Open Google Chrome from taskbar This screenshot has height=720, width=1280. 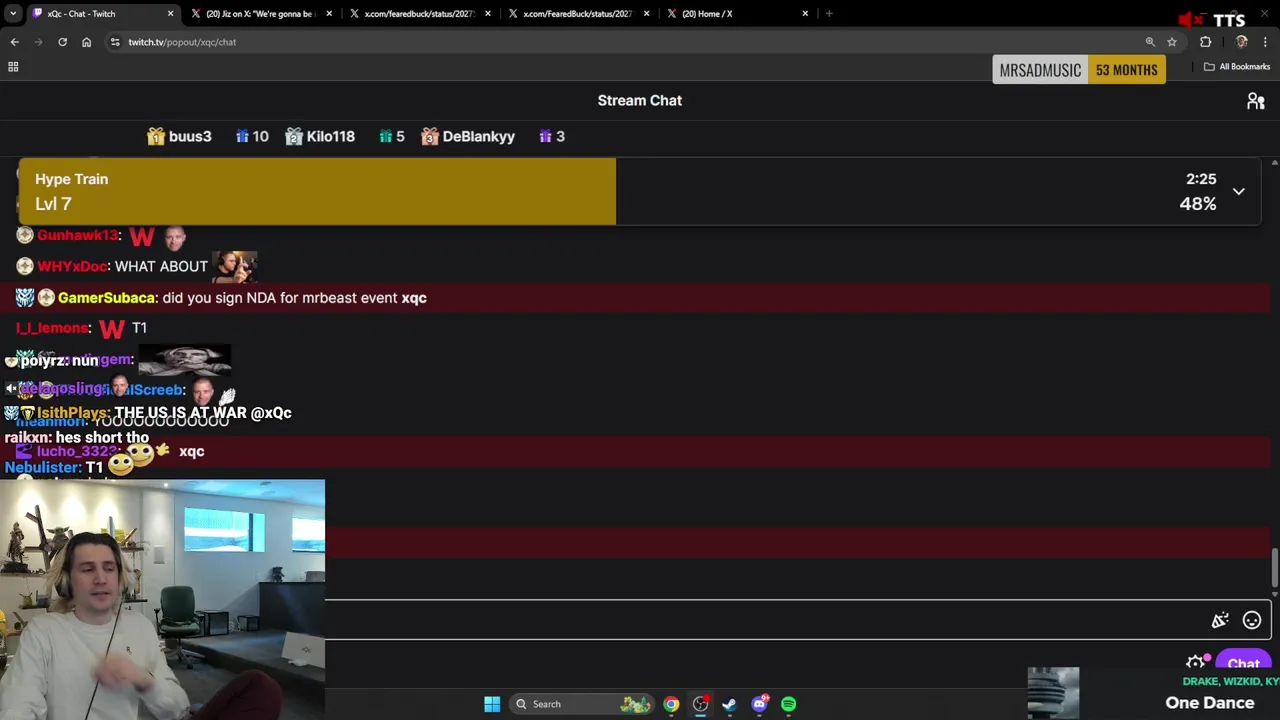671,704
